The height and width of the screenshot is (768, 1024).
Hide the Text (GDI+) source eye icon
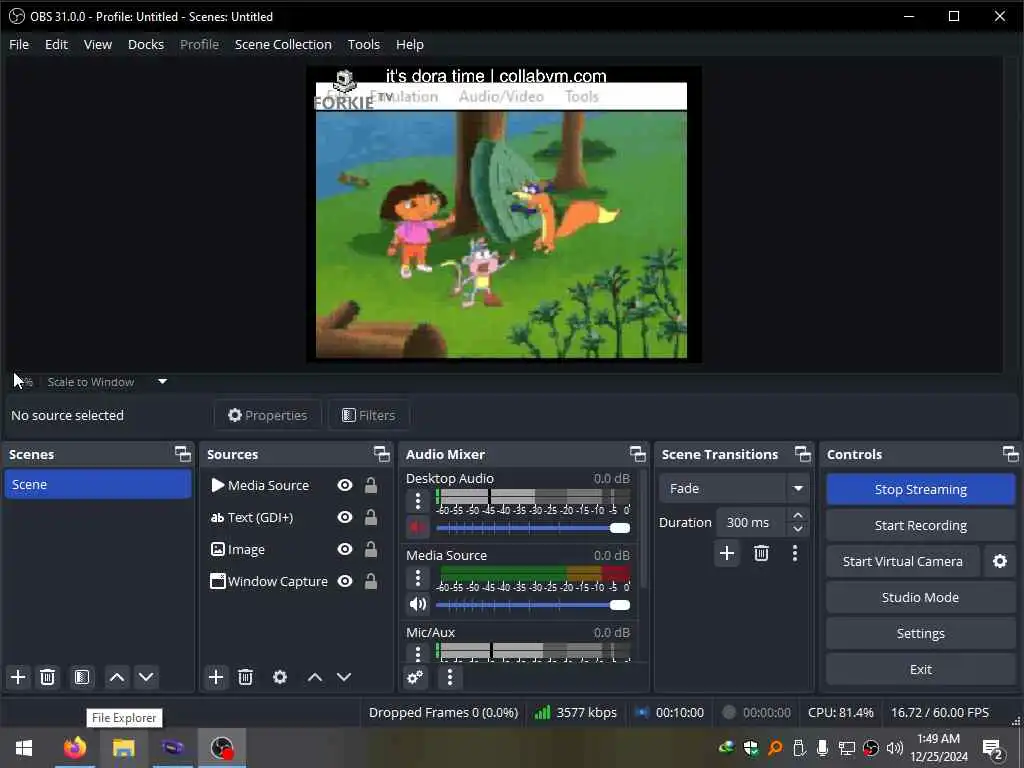pos(345,517)
